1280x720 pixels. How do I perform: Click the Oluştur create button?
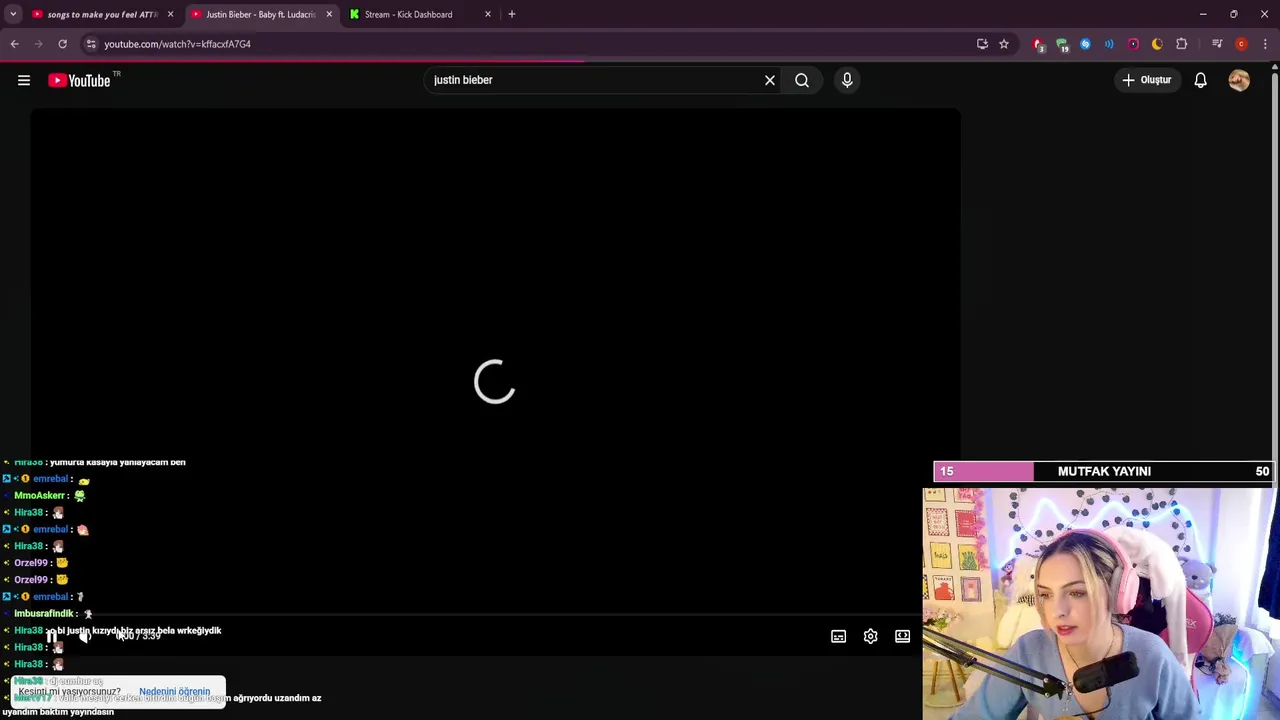tap(1147, 80)
